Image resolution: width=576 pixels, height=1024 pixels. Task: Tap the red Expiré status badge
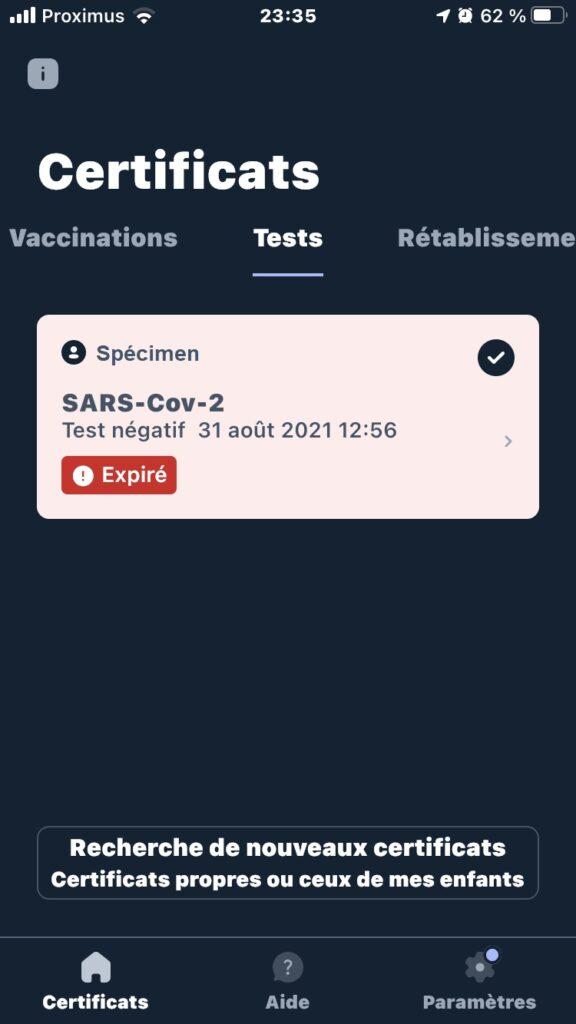pos(119,475)
